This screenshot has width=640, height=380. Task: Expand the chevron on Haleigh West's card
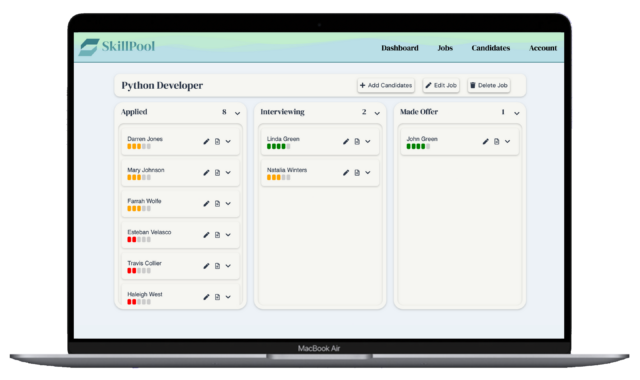click(228, 297)
